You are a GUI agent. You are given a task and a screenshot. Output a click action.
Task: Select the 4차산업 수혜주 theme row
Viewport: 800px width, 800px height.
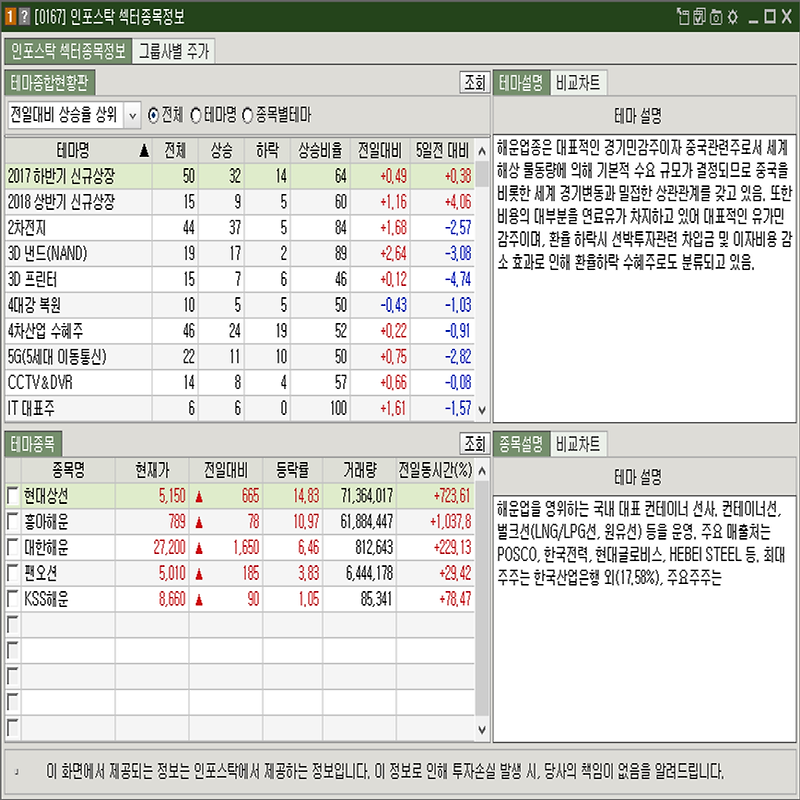coord(240,331)
